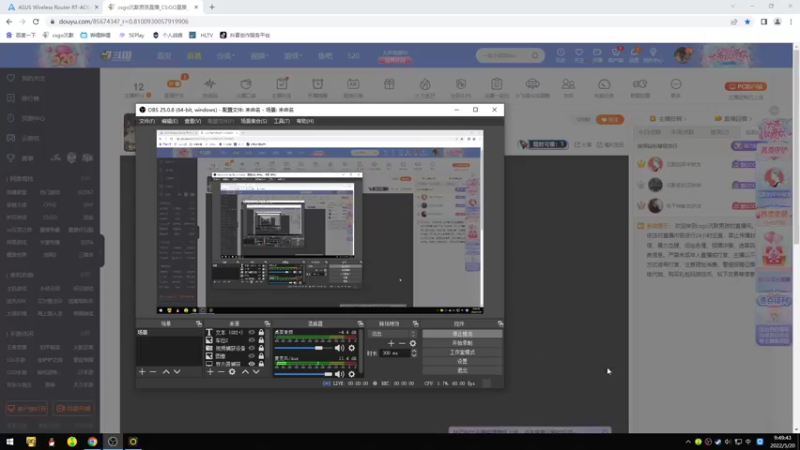This screenshot has width=800, height=450.
Task: Open the OBS View (V) menu
Action: pos(193,121)
